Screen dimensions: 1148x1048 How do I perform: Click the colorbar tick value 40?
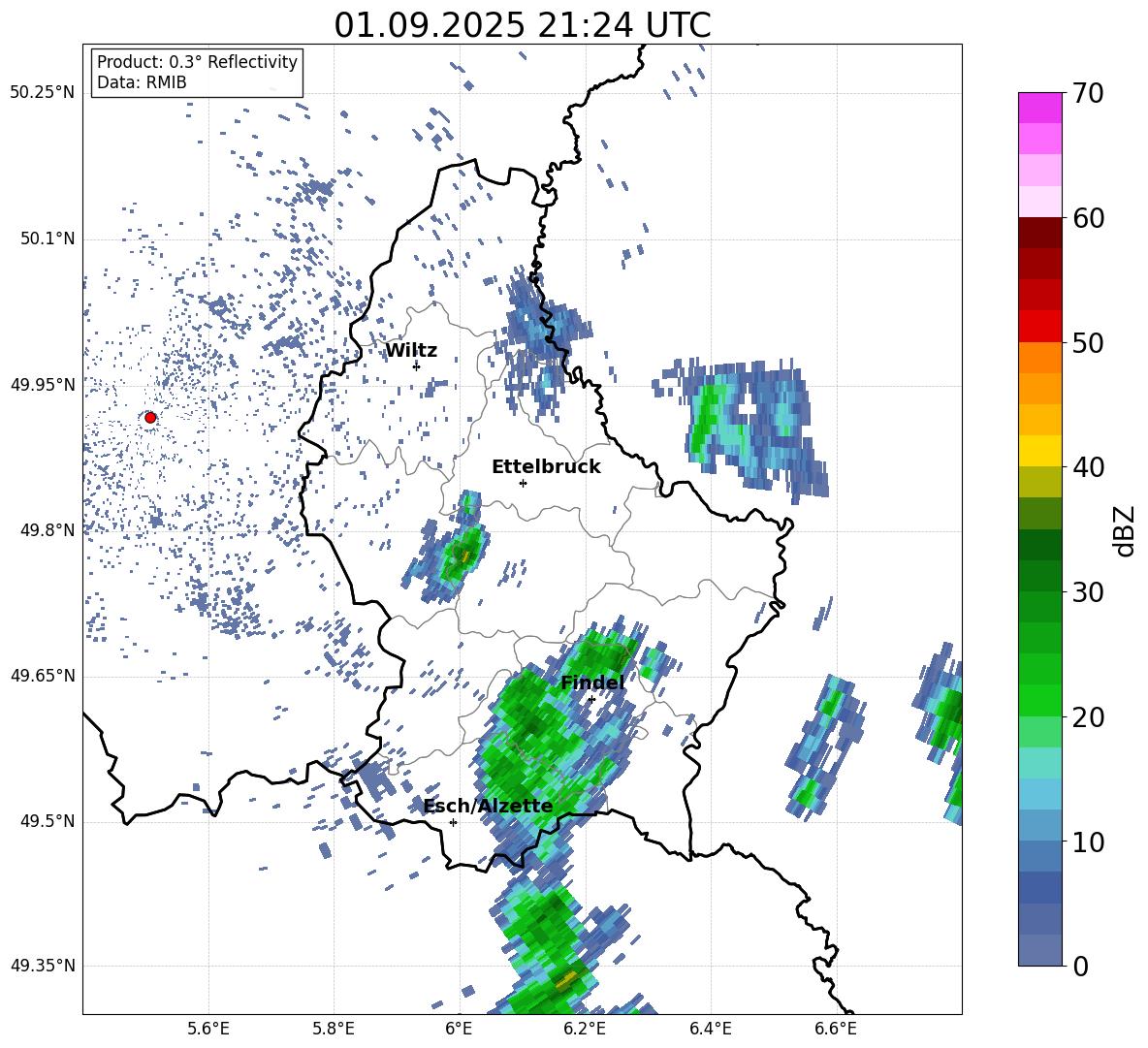click(x=1088, y=467)
